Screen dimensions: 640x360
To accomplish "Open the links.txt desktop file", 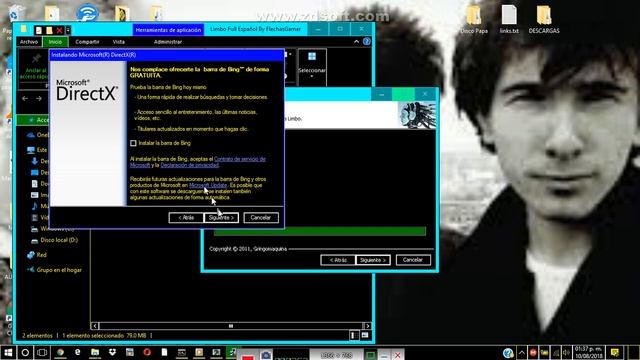I will (x=509, y=19).
